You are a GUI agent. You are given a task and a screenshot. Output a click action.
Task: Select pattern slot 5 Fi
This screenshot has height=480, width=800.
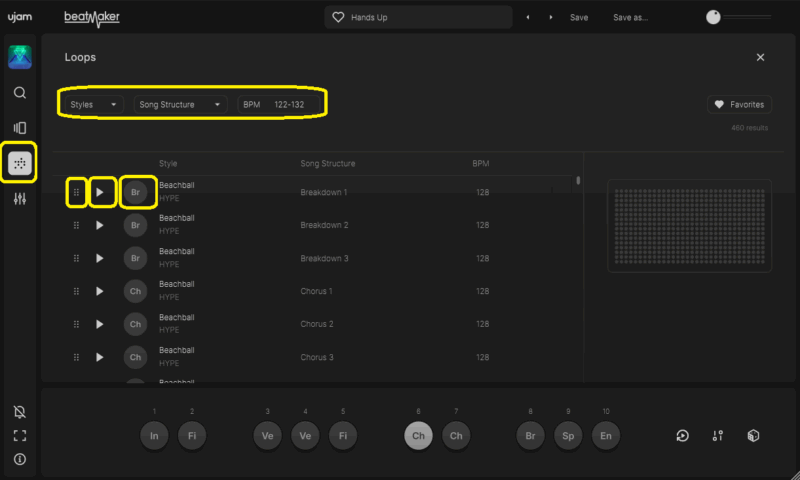tap(343, 436)
